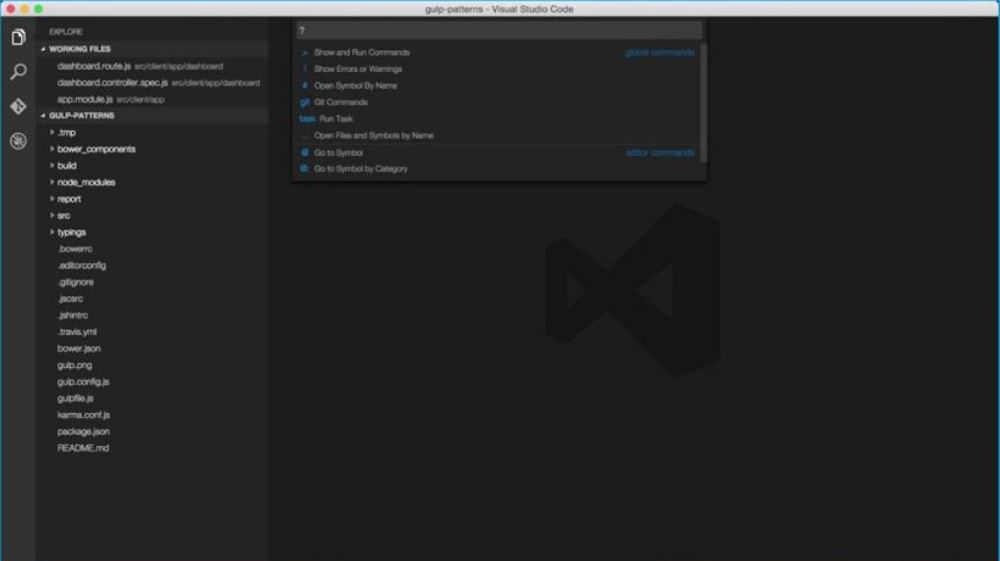
Task: Open the .travis.yml file
Action: click(x=77, y=332)
